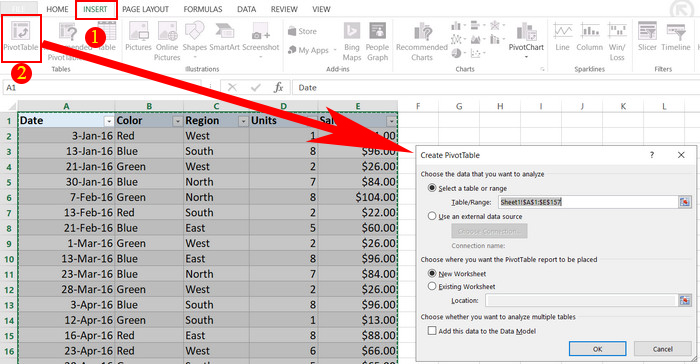Switch to the PAGE LAYOUT tab

coord(146,9)
